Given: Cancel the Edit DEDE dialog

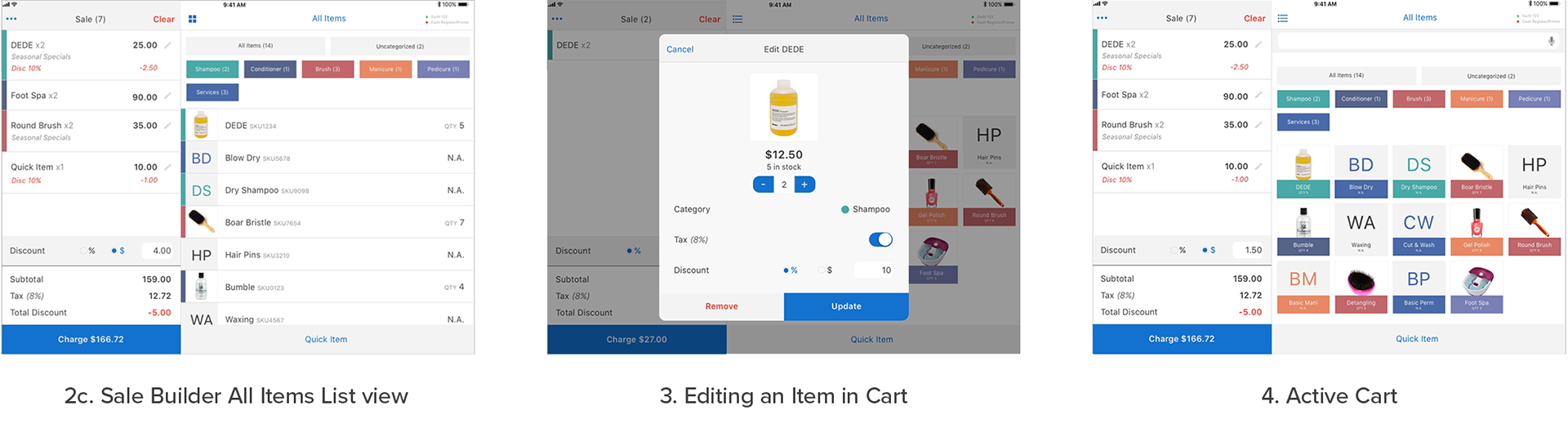Looking at the screenshot, I should (x=679, y=49).
